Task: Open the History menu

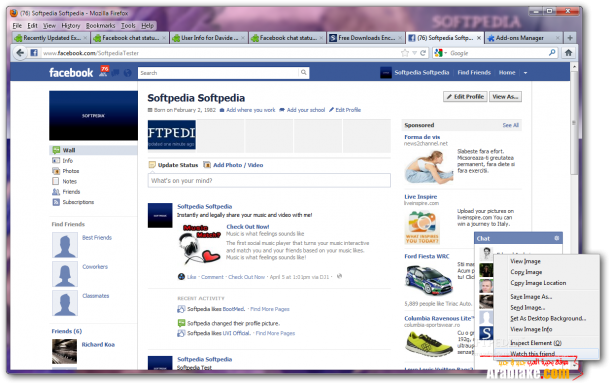Action: click(70, 26)
